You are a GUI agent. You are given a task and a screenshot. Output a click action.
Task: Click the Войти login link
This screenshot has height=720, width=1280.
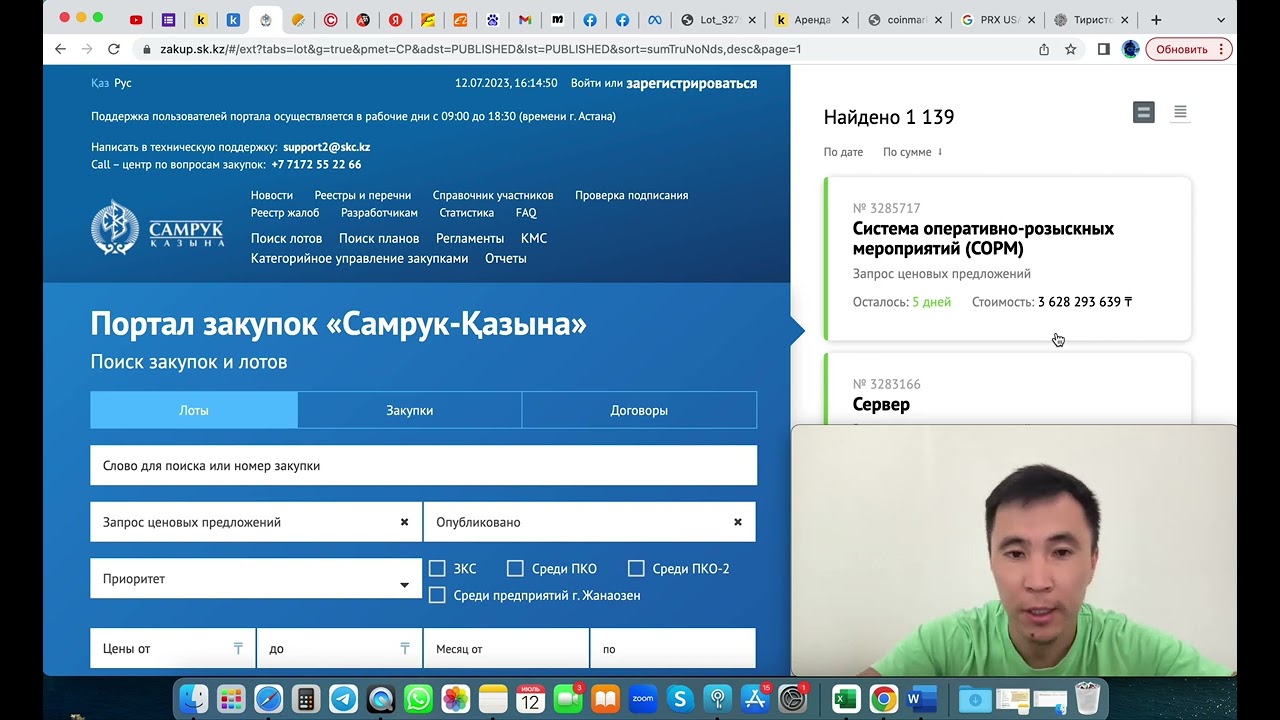click(x=587, y=84)
